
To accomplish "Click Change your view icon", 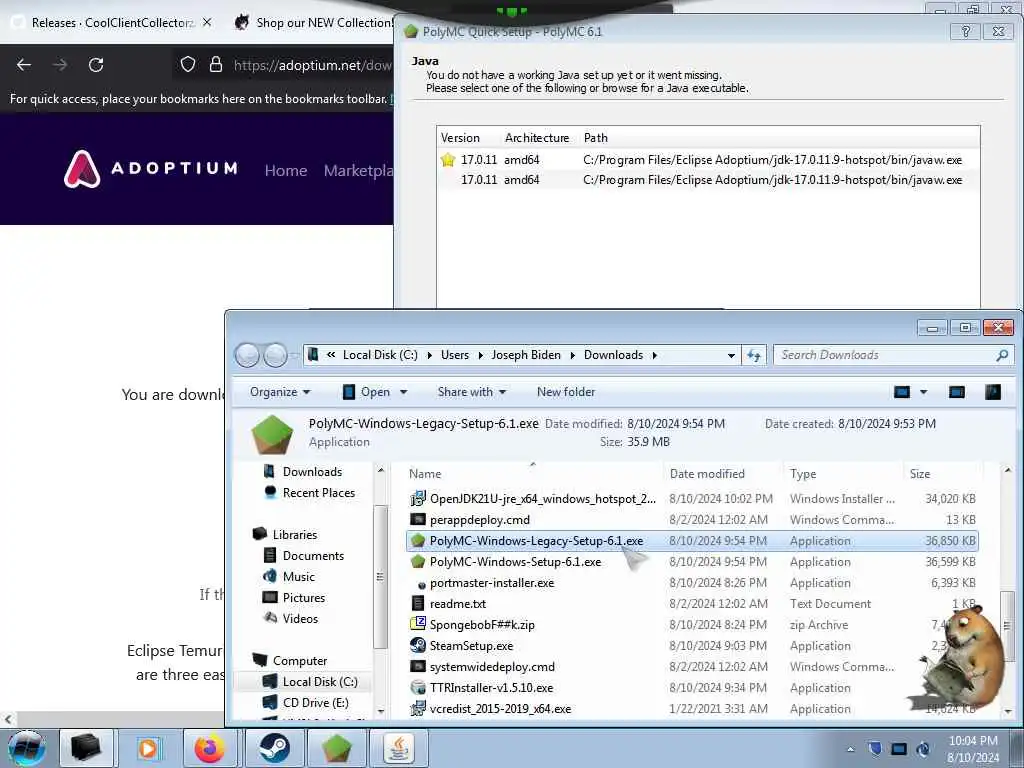I will 902,392.
